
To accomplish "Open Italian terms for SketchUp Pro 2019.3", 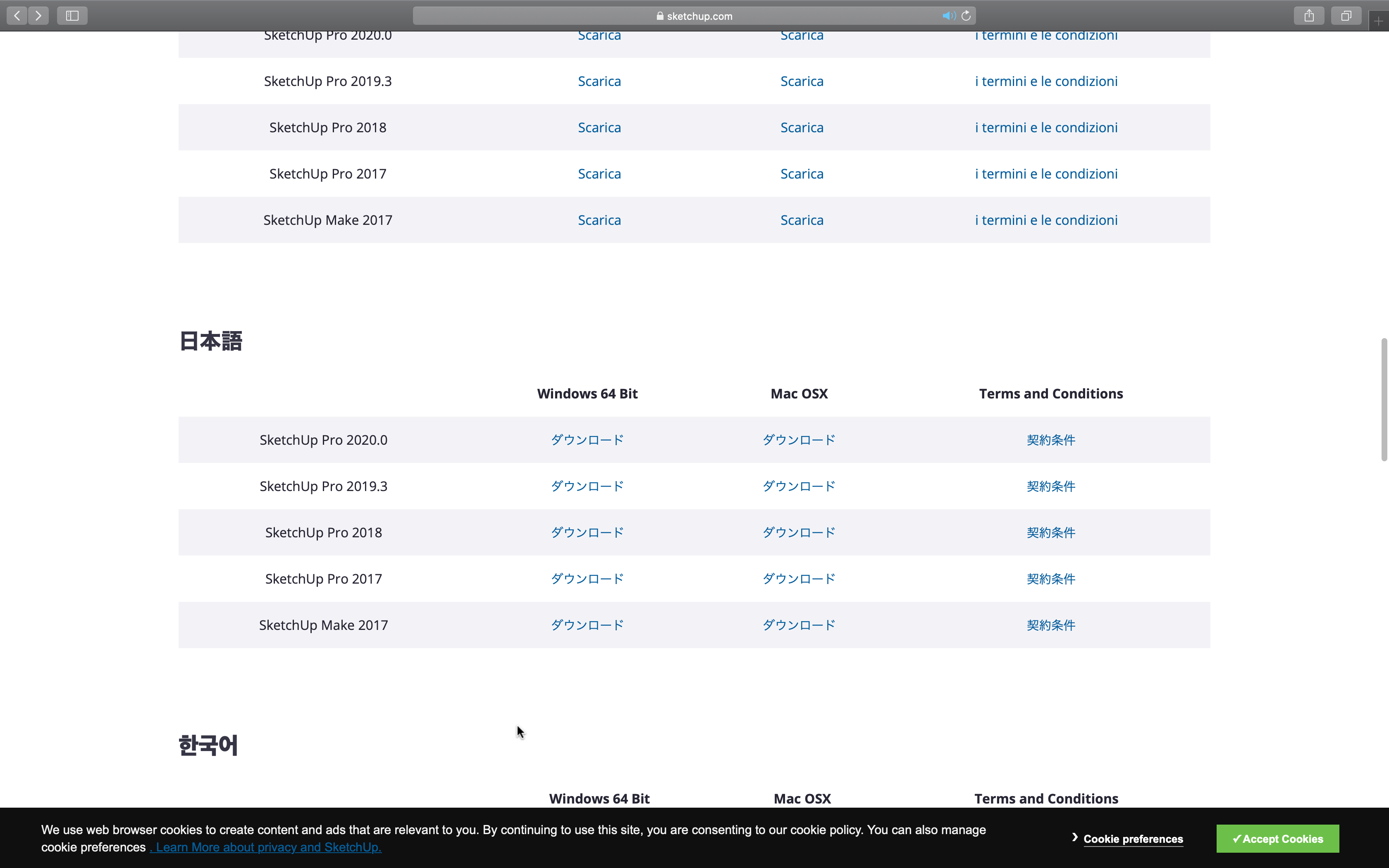I will pyautogui.click(x=1046, y=81).
